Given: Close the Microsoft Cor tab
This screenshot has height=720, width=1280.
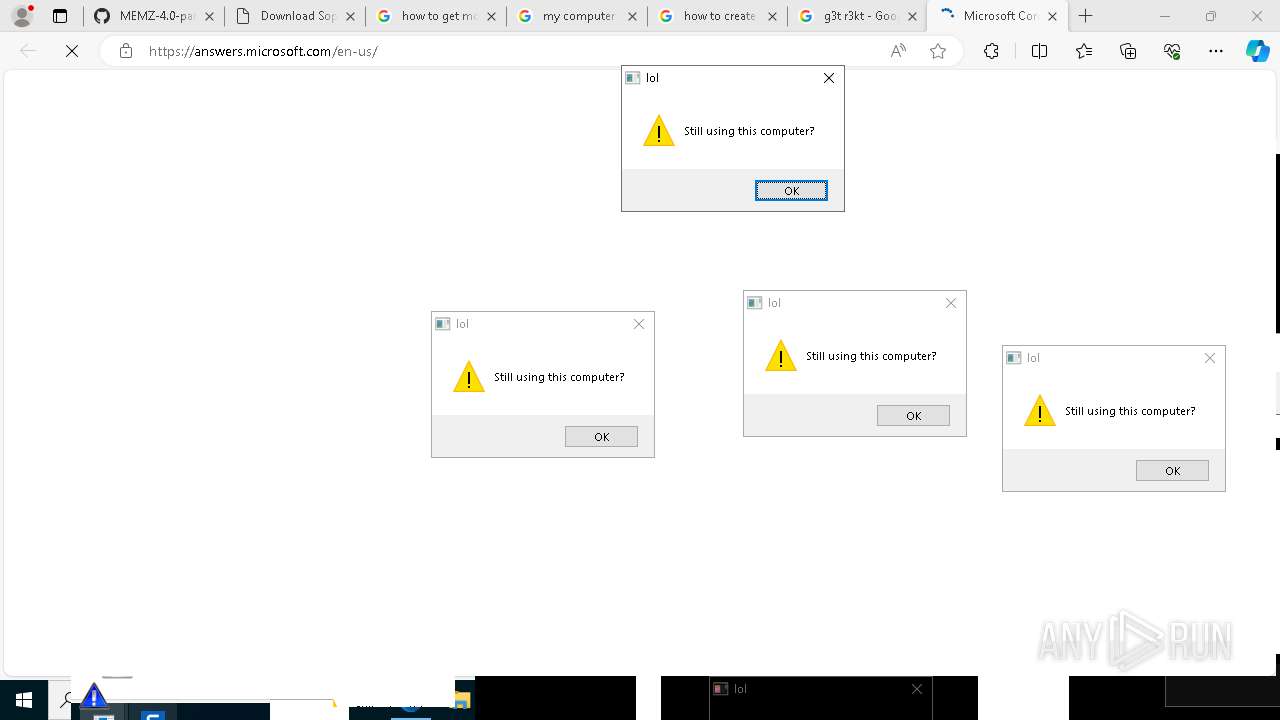Looking at the screenshot, I should coord(1052,16).
